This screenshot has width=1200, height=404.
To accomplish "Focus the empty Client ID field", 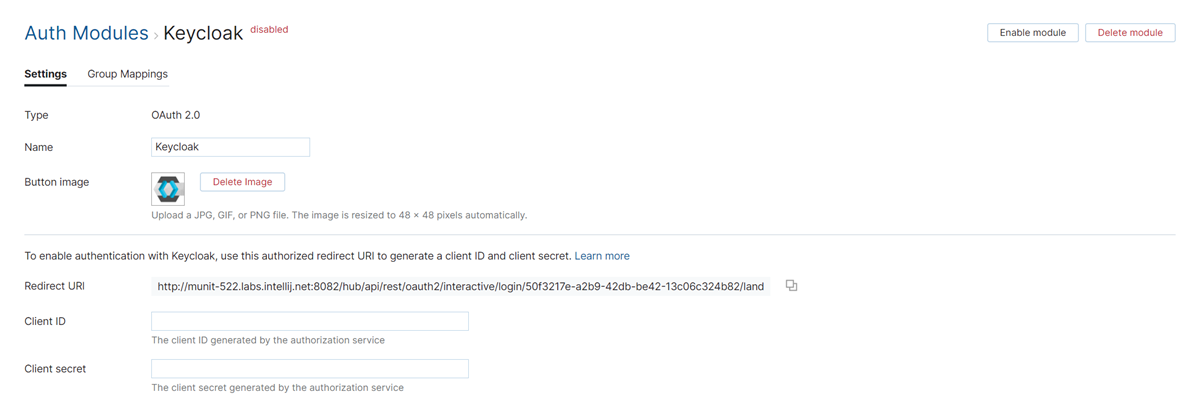I will point(310,321).
